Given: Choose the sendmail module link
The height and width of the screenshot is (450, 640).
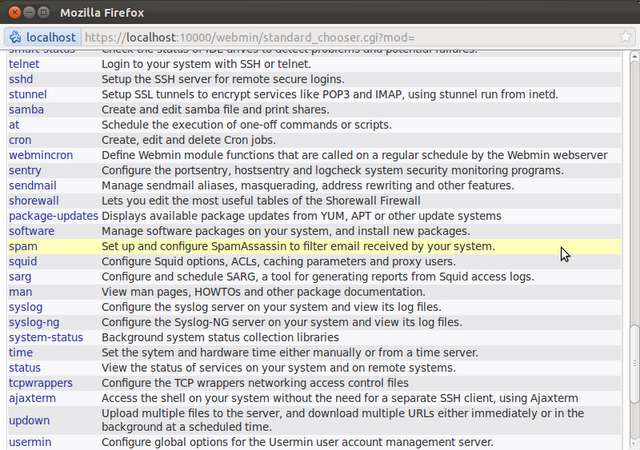Looking at the screenshot, I should 33,185.
